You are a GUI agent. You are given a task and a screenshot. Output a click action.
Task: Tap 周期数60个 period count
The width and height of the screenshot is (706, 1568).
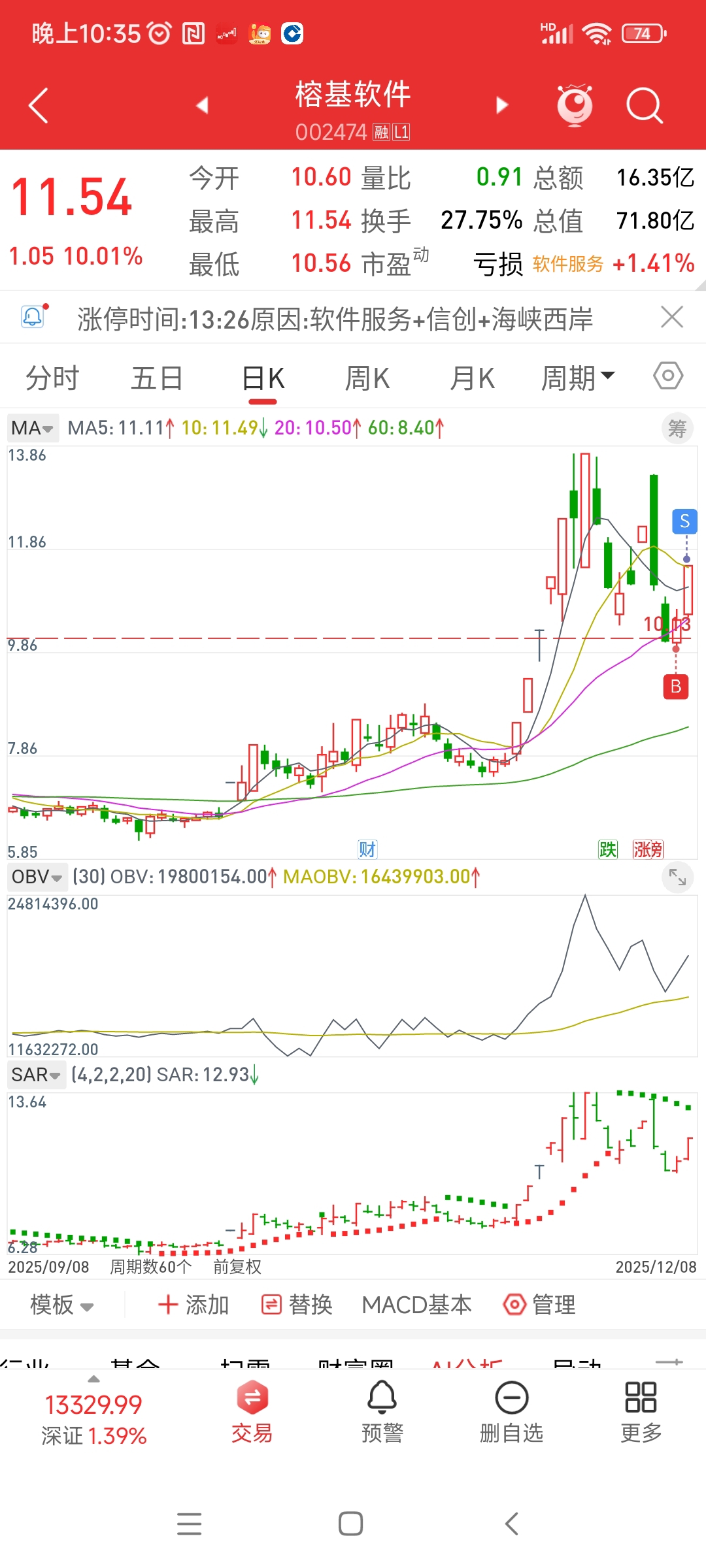click(x=150, y=1267)
